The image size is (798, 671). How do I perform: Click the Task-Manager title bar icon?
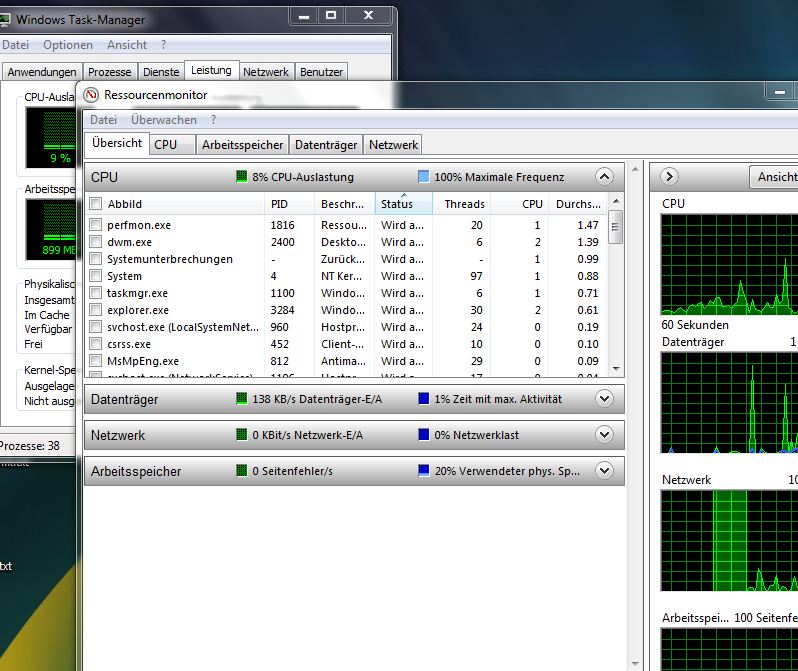(4, 20)
